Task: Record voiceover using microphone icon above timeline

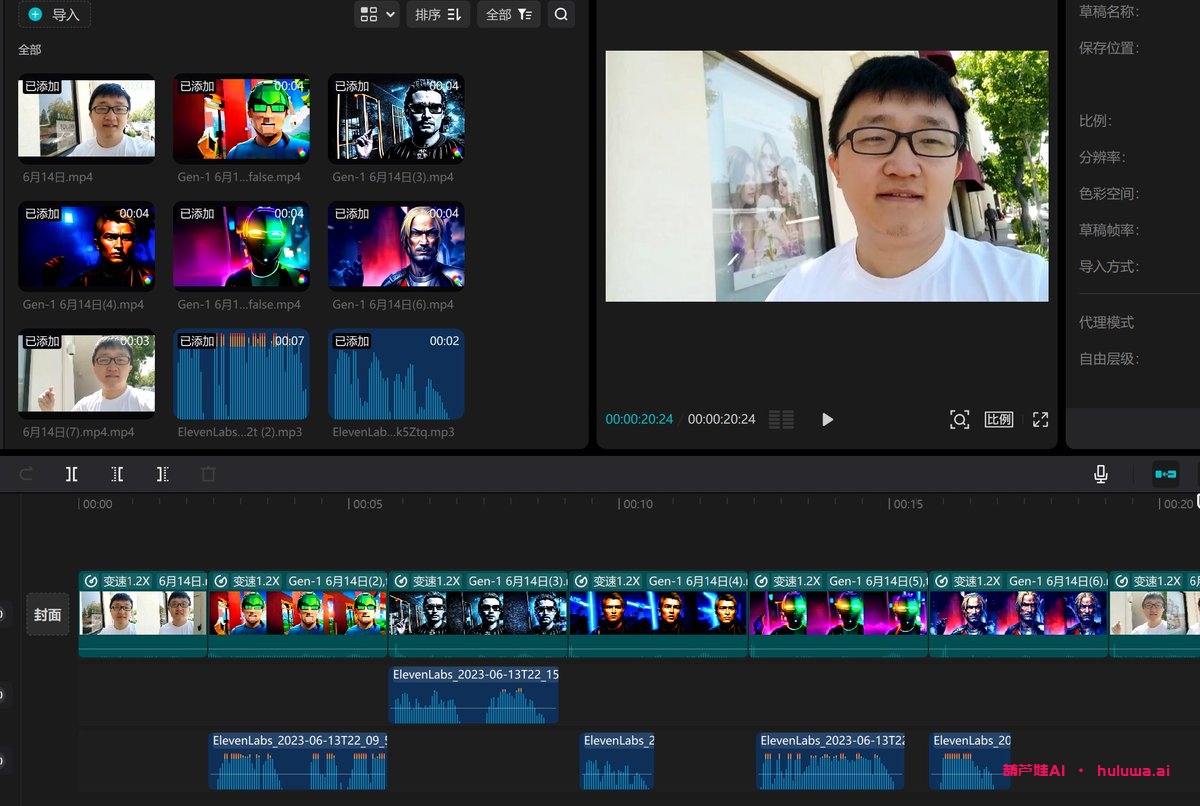Action: (1100, 473)
